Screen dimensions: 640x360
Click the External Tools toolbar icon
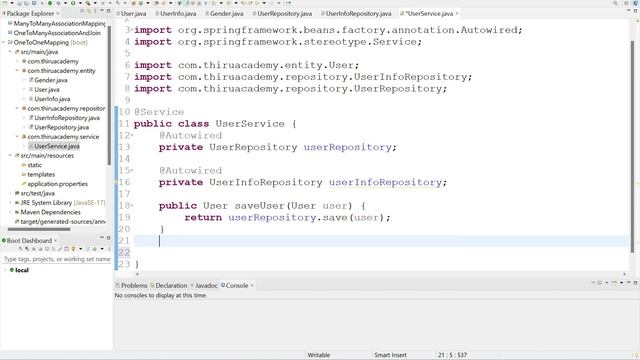[x=88, y=3]
